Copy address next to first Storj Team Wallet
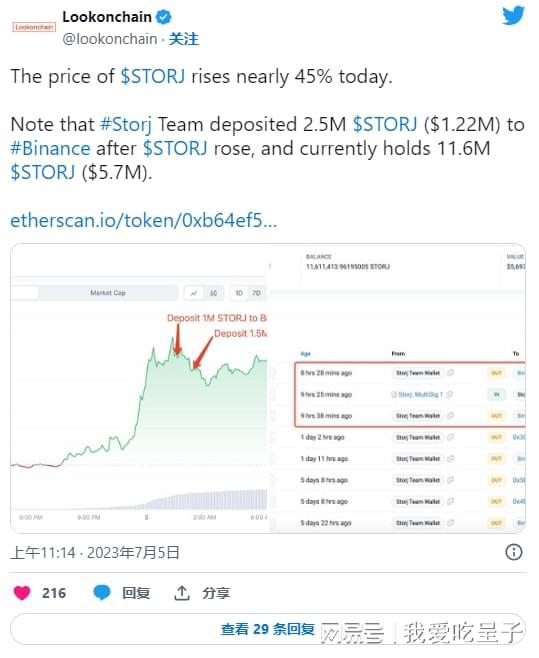This screenshot has height=658, width=539. coord(450,373)
